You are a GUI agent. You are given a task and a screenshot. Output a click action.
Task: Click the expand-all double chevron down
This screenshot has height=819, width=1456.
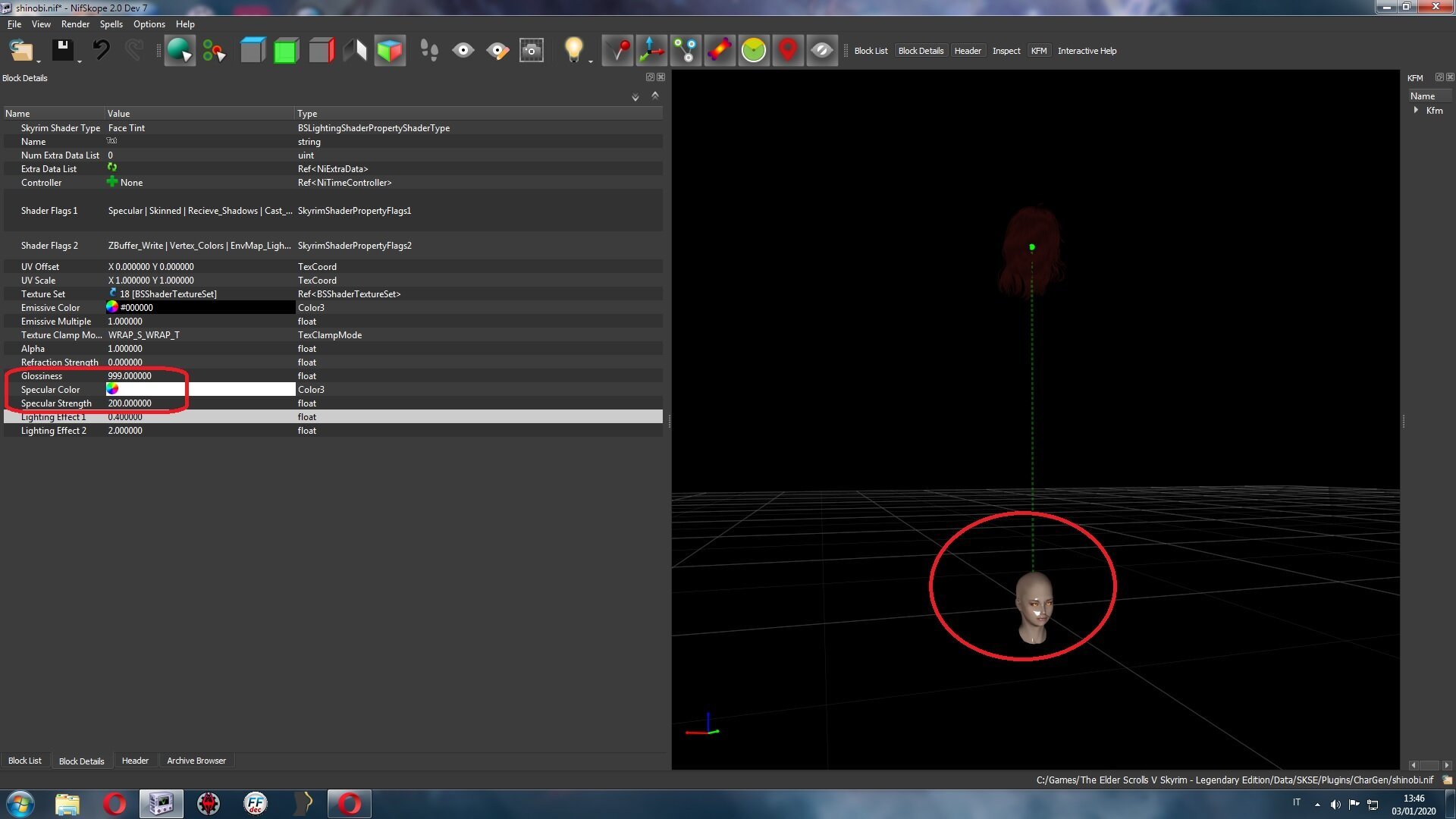tap(635, 97)
